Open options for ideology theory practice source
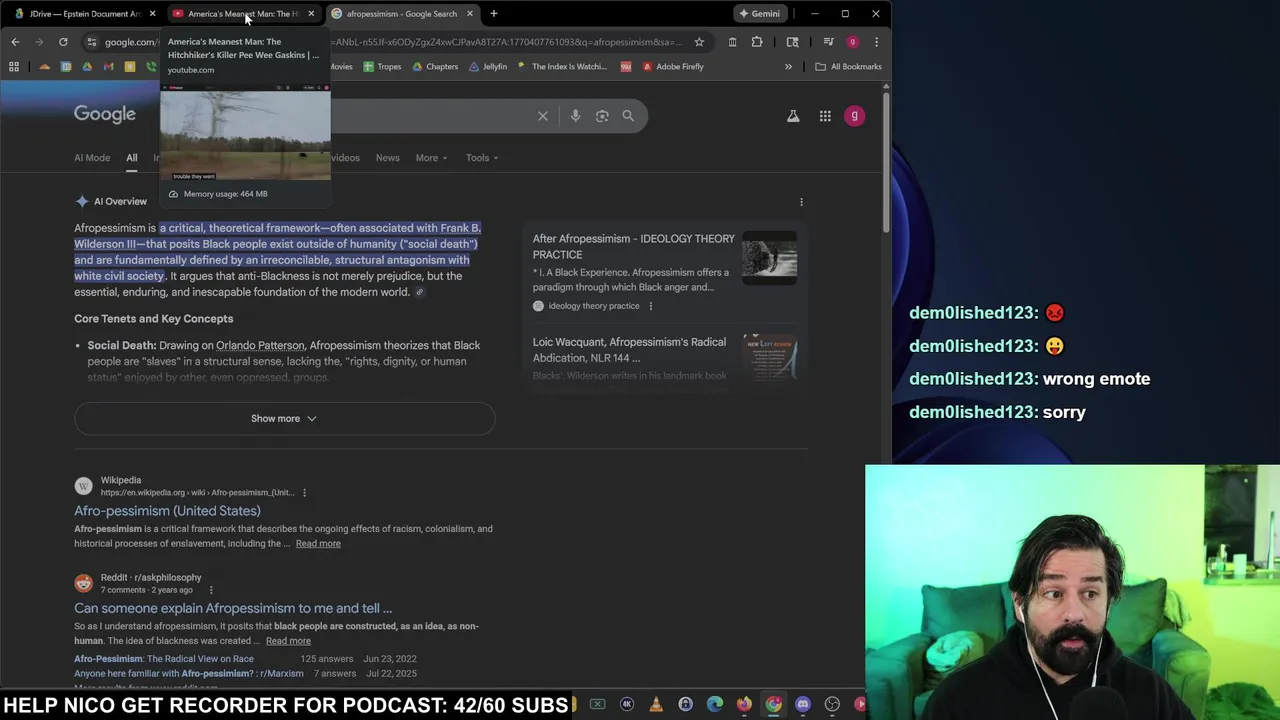Screen dimensions: 1280x720 pos(650,306)
